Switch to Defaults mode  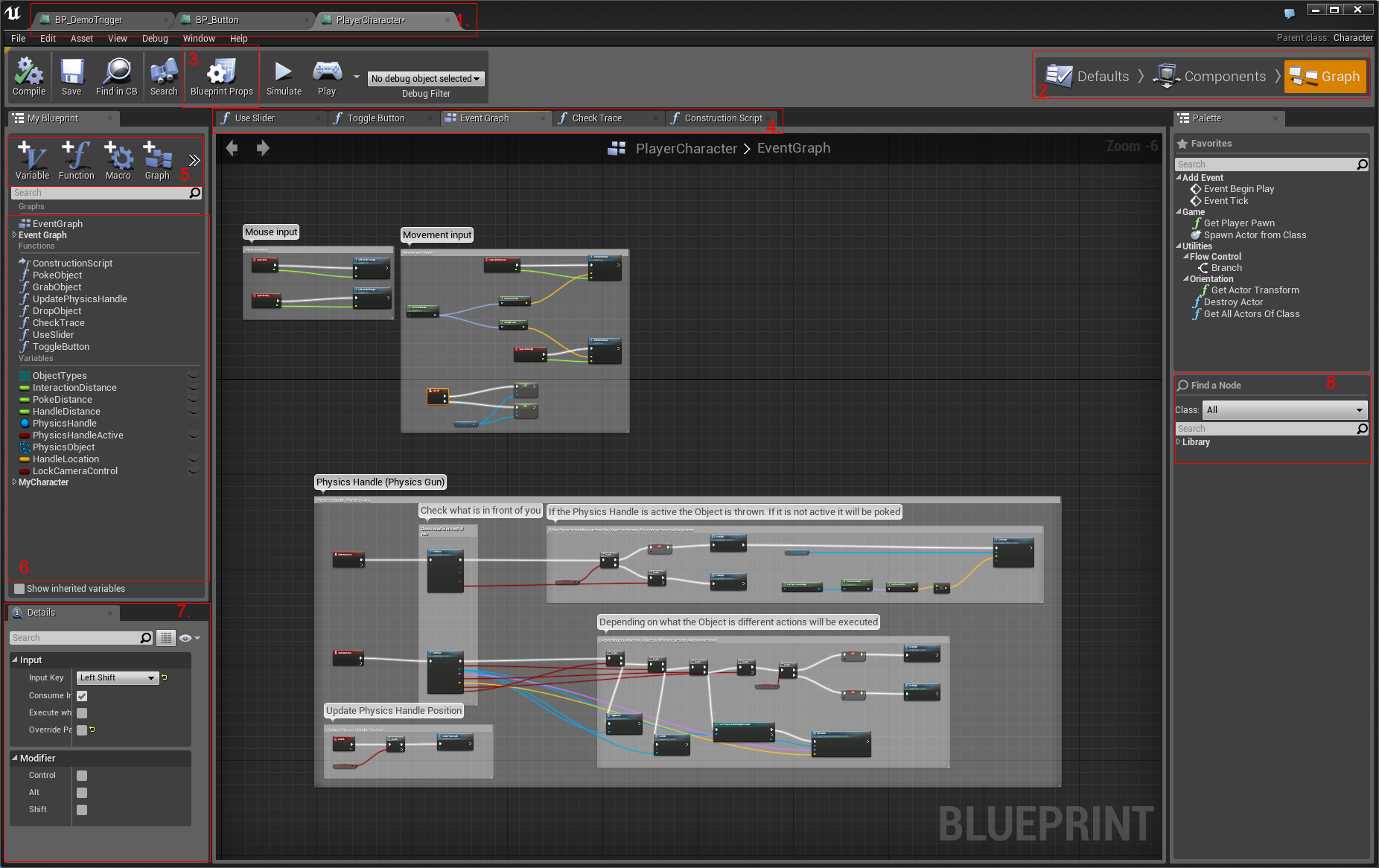coord(1088,76)
